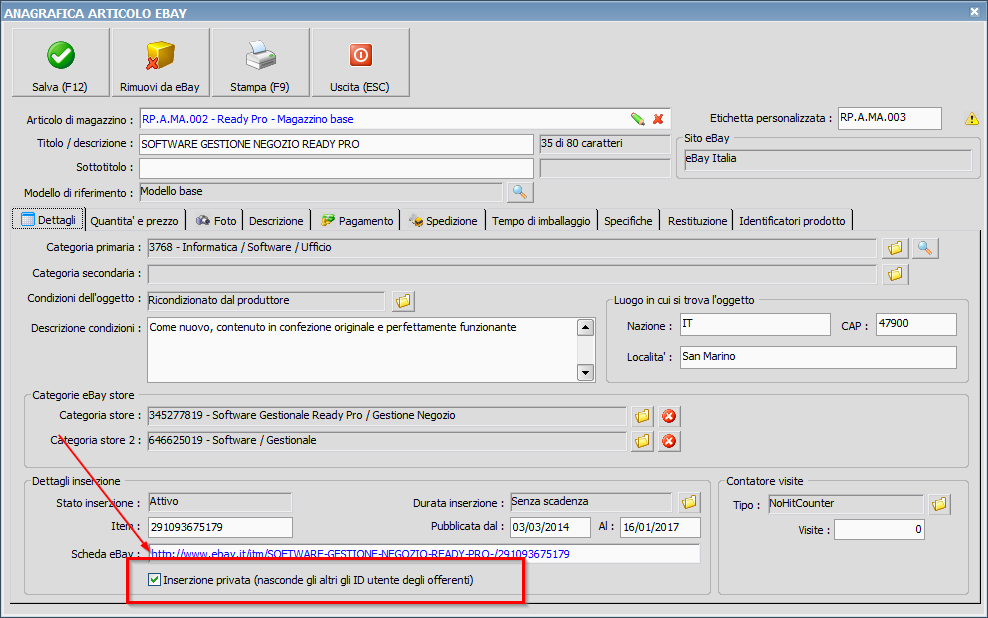Open folder picker for Categoria primaria

click(x=895, y=248)
